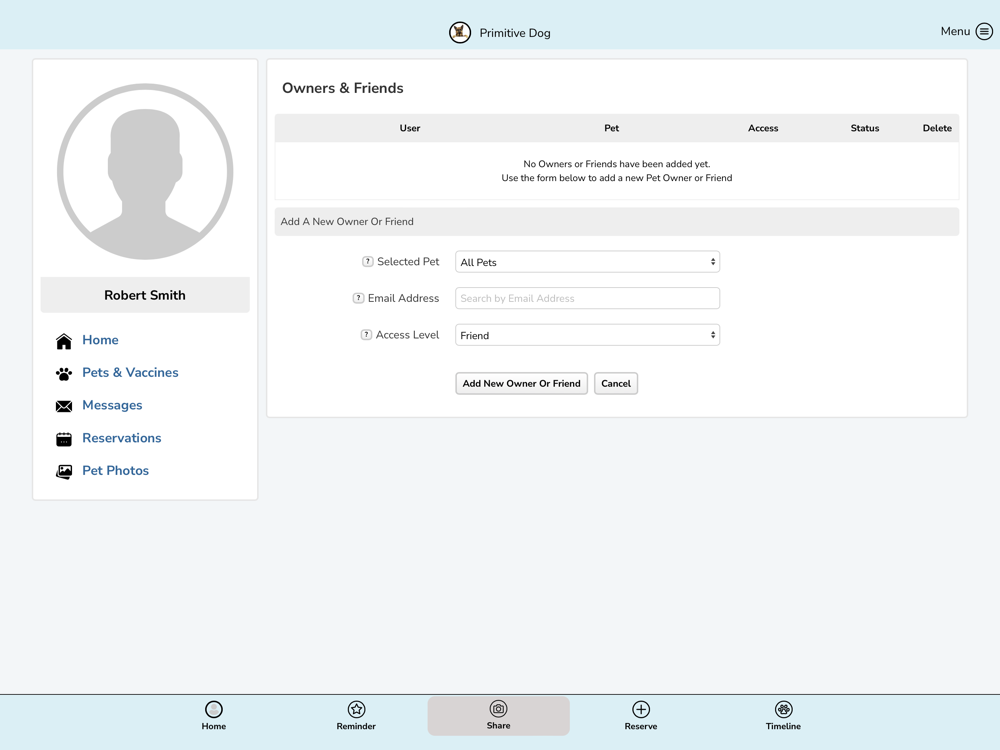Click the help icon next to Access Level
This screenshot has height=750, width=1000.
[x=366, y=335]
